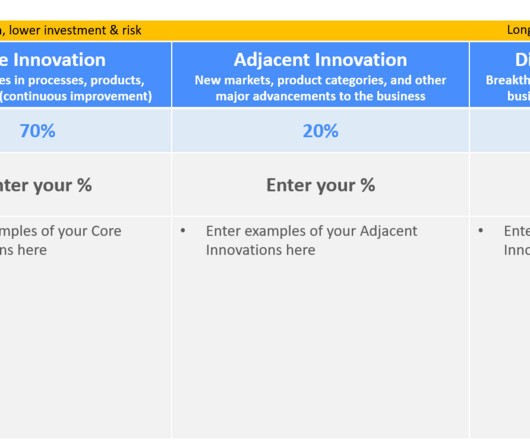Click the 'lower investment & risk' banner text
530x442 pixels.
click(x=75, y=30)
